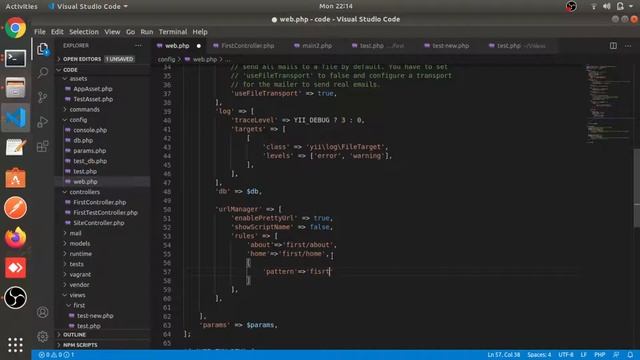Select Visual Studio Code dock icon
The width and height of the screenshot is (640, 360).
point(16,118)
